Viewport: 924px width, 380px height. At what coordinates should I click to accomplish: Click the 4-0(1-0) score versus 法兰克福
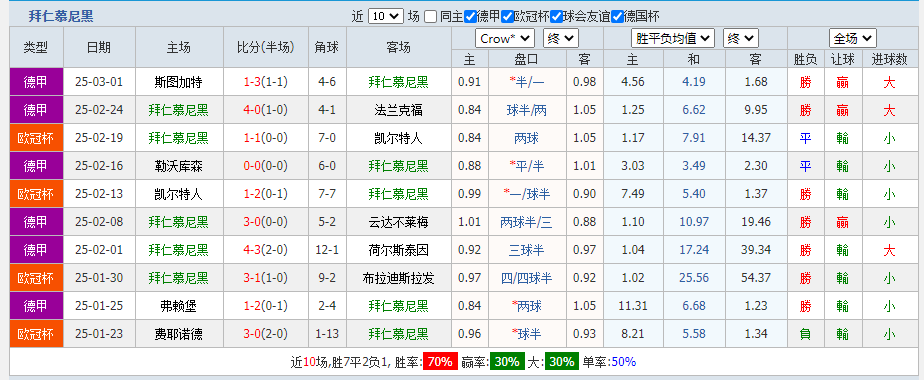(x=266, y=110)
